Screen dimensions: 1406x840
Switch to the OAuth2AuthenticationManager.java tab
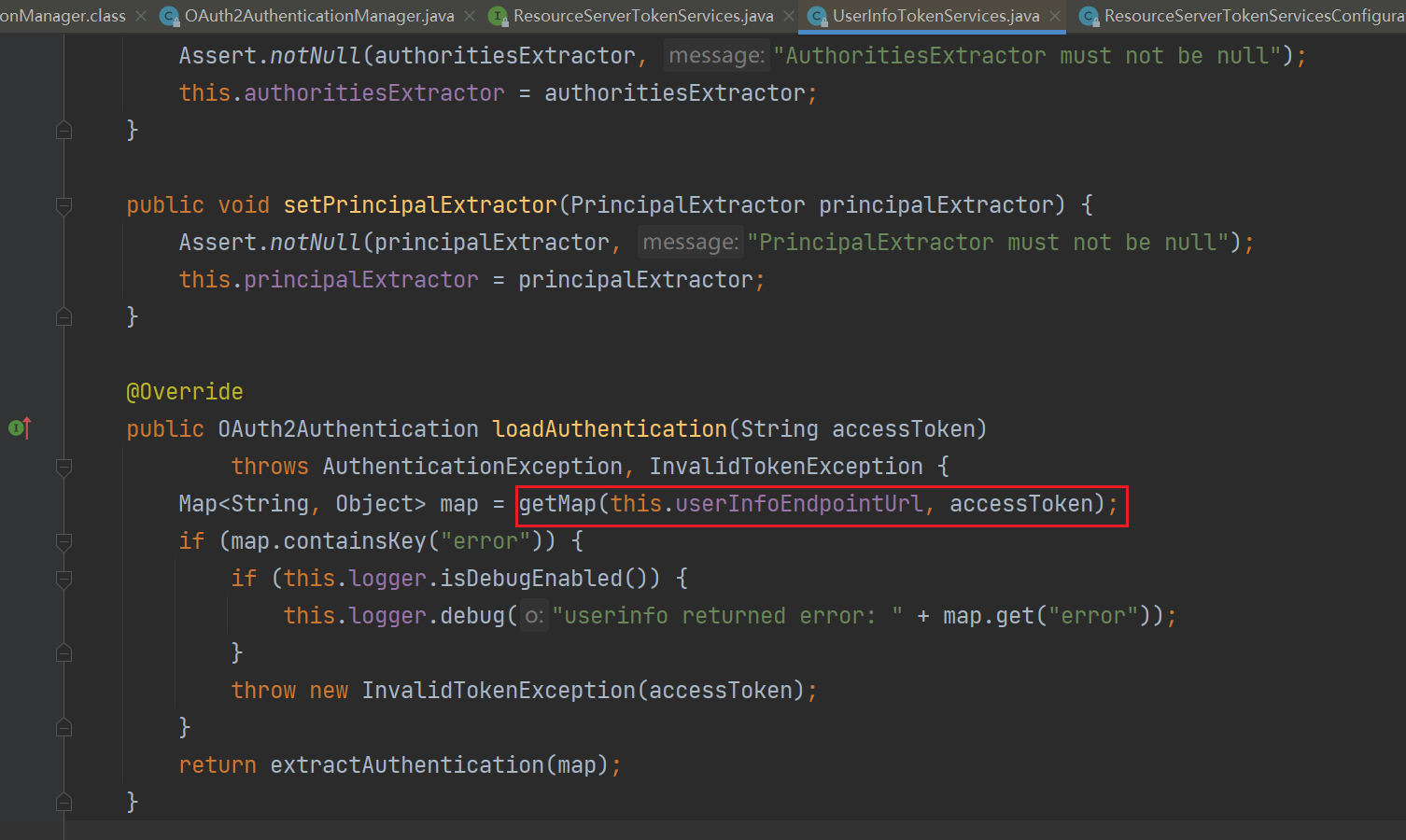[319, 16]
